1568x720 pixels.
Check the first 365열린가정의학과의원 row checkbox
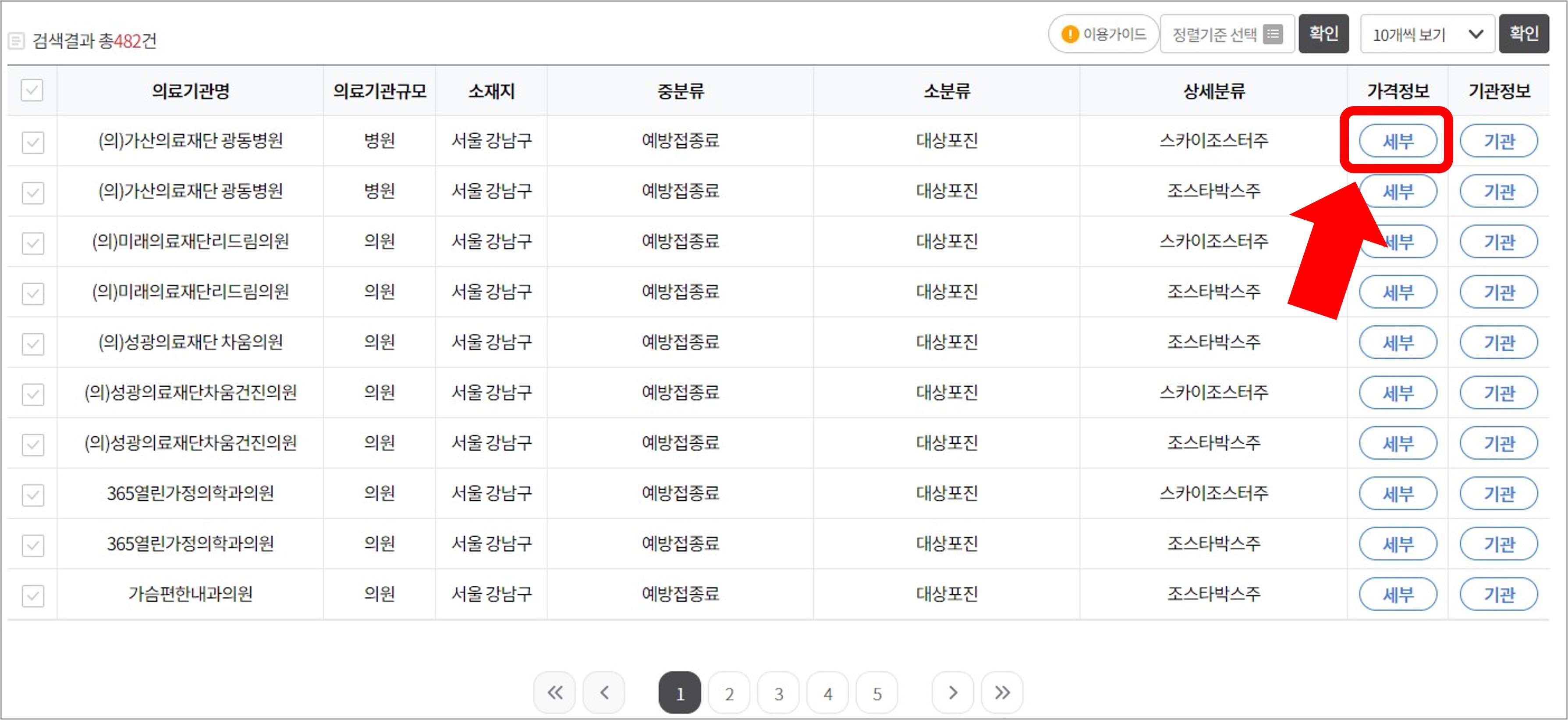(32, 495)
